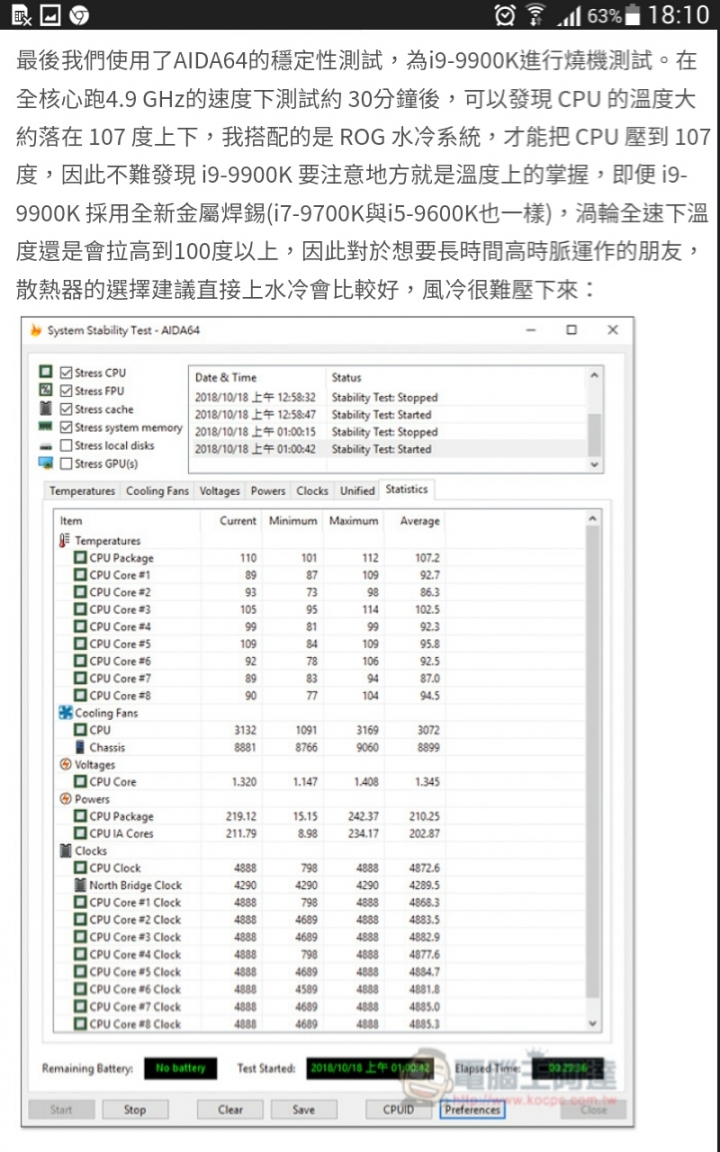Screen dimensions: 720x1152
Task: Select the CPU Core #8 Clock row
Action: (320, 1023)
